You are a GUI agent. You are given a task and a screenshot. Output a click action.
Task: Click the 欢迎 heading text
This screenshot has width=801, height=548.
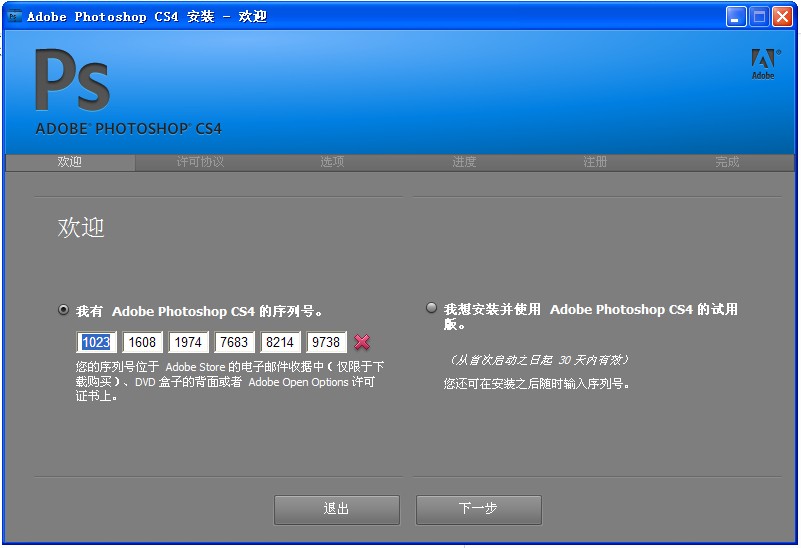[81, 227]
